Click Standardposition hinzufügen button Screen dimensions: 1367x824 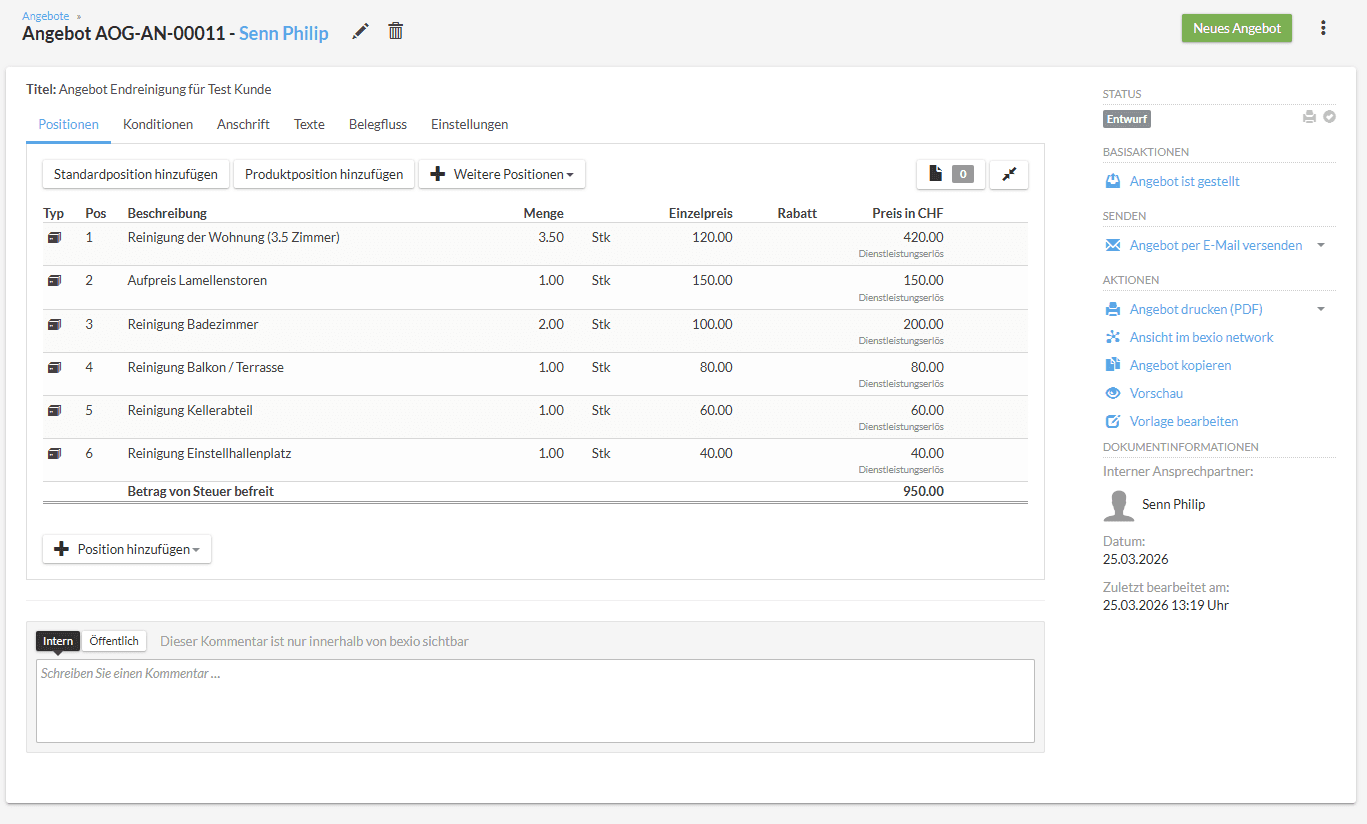(x=136, y=174)
